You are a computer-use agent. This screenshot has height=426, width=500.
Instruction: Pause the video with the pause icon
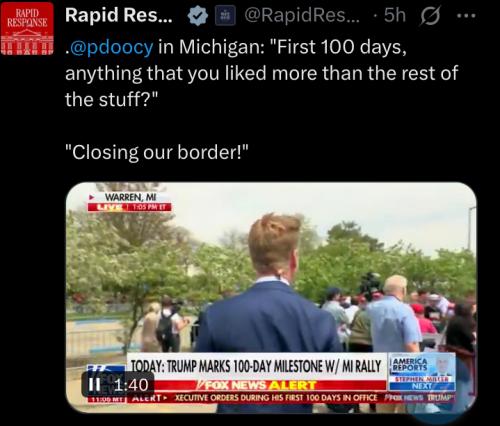95,385
